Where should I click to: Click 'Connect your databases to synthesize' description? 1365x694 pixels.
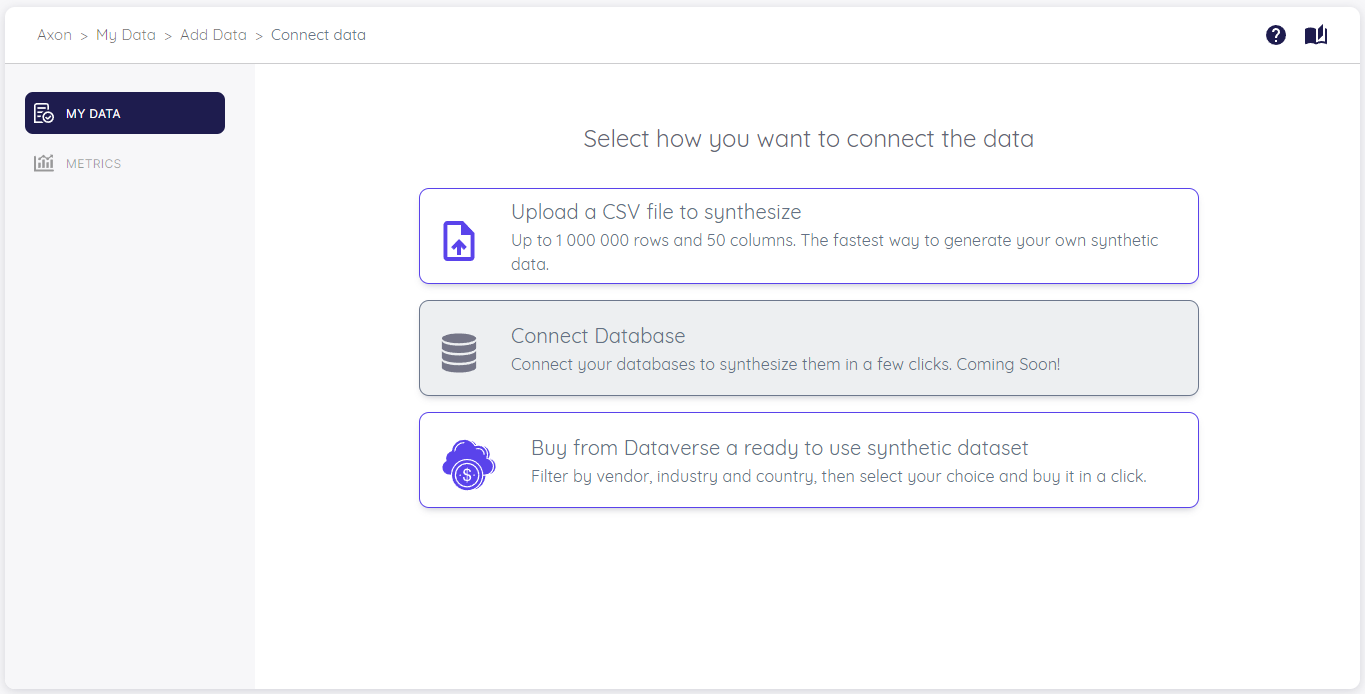tap(785, 364)
